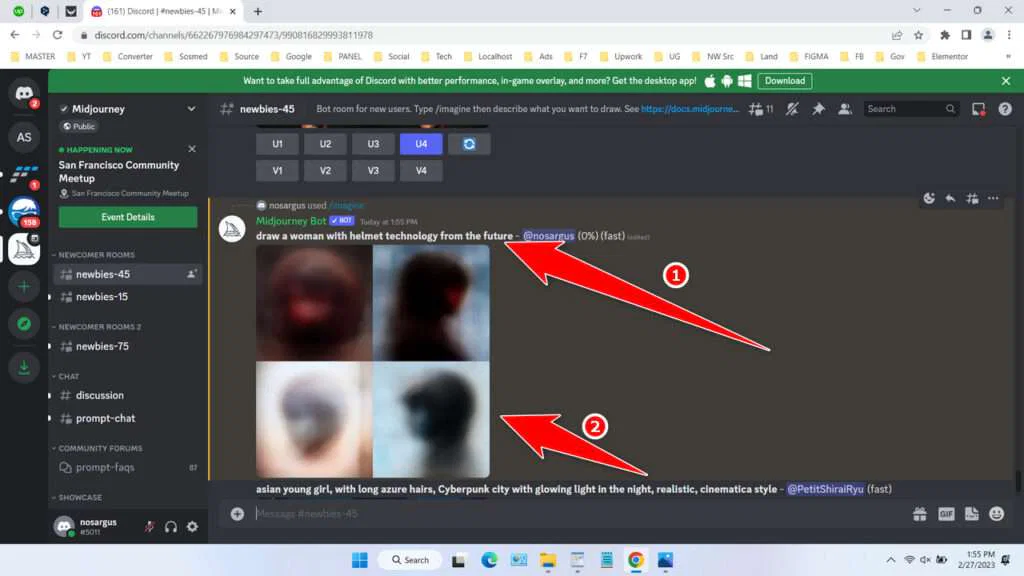This screenshot has height=576, width=1024.
Task: Re-roll the image generation with the refresh button
Action: (x=468, y=143)
